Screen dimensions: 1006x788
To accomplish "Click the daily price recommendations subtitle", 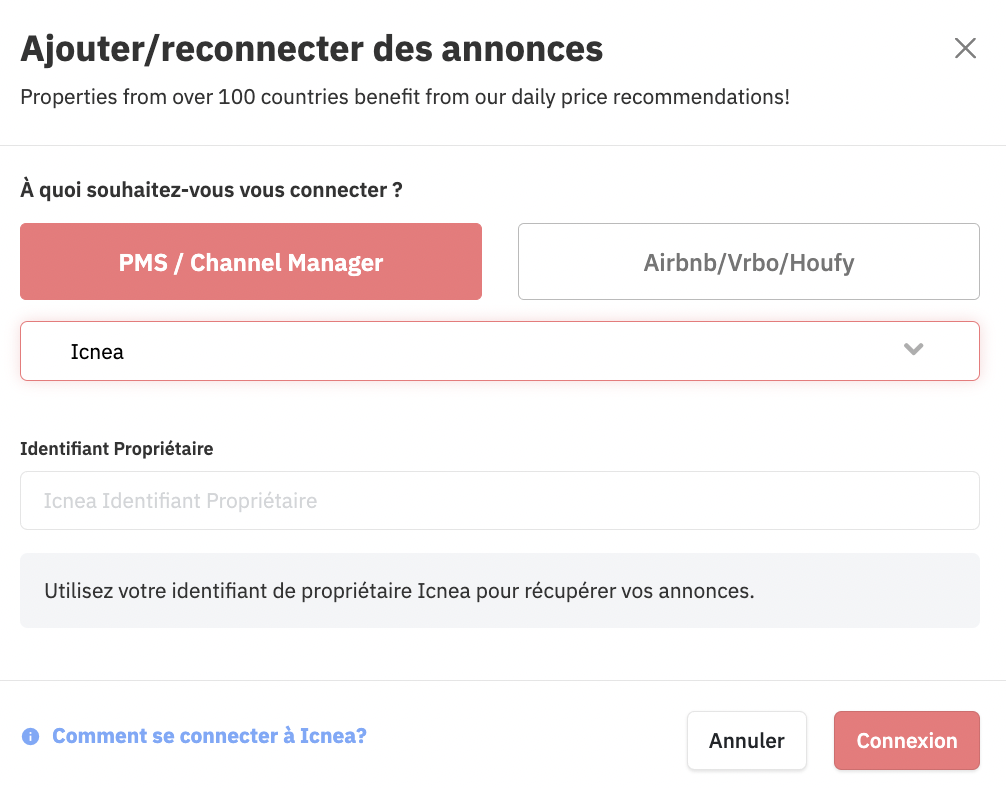I will pyautogui.click(x=405, y=97).
